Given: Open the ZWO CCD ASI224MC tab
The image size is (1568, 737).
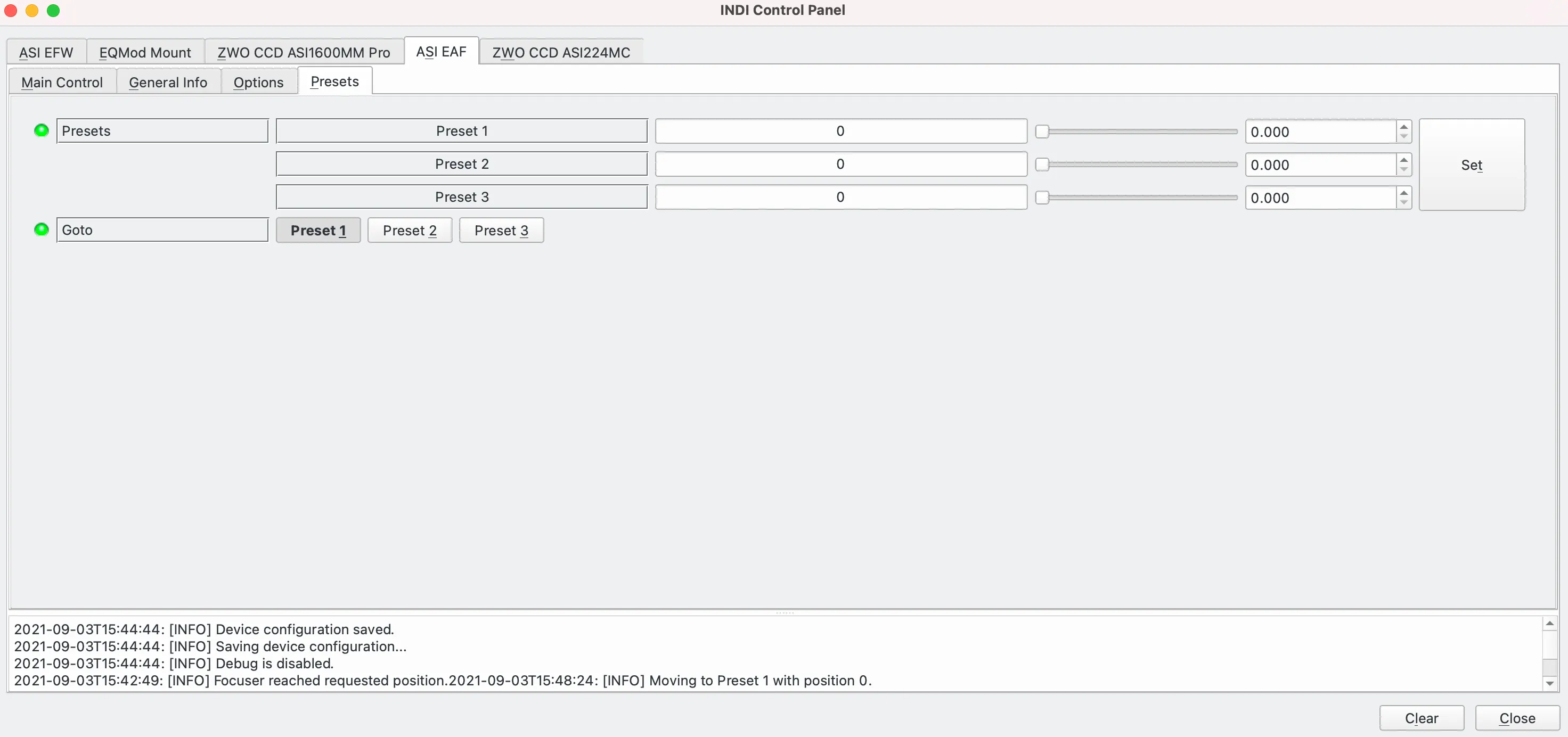Looking at the screenshot, I should [x=561, y=52].
